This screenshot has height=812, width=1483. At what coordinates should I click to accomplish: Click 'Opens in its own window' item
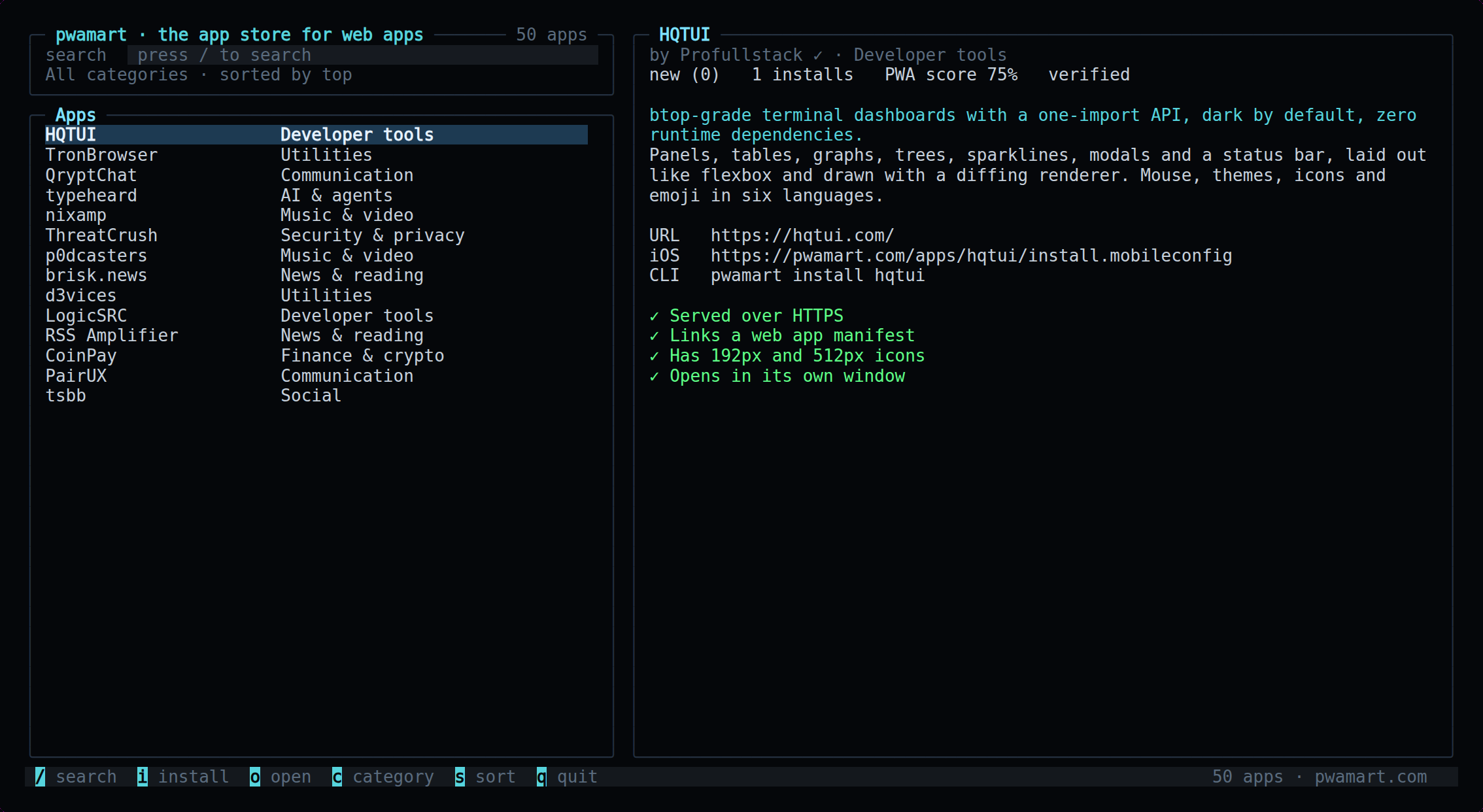(x=777, y=376)
